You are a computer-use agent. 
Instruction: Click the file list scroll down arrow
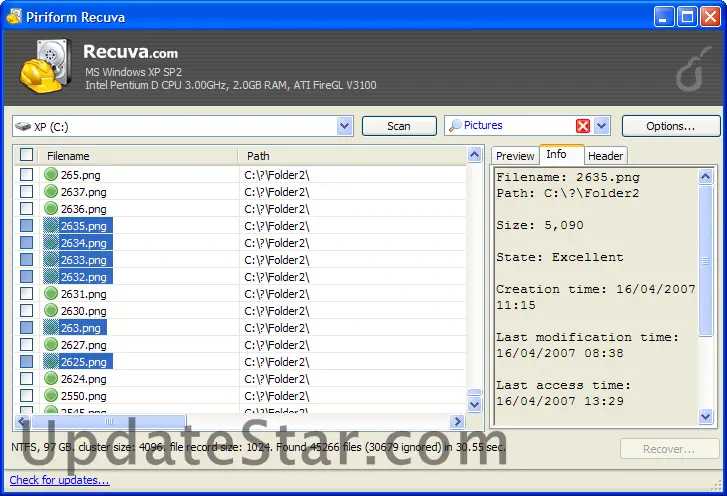pyautogui.click(x=474, y=405)
